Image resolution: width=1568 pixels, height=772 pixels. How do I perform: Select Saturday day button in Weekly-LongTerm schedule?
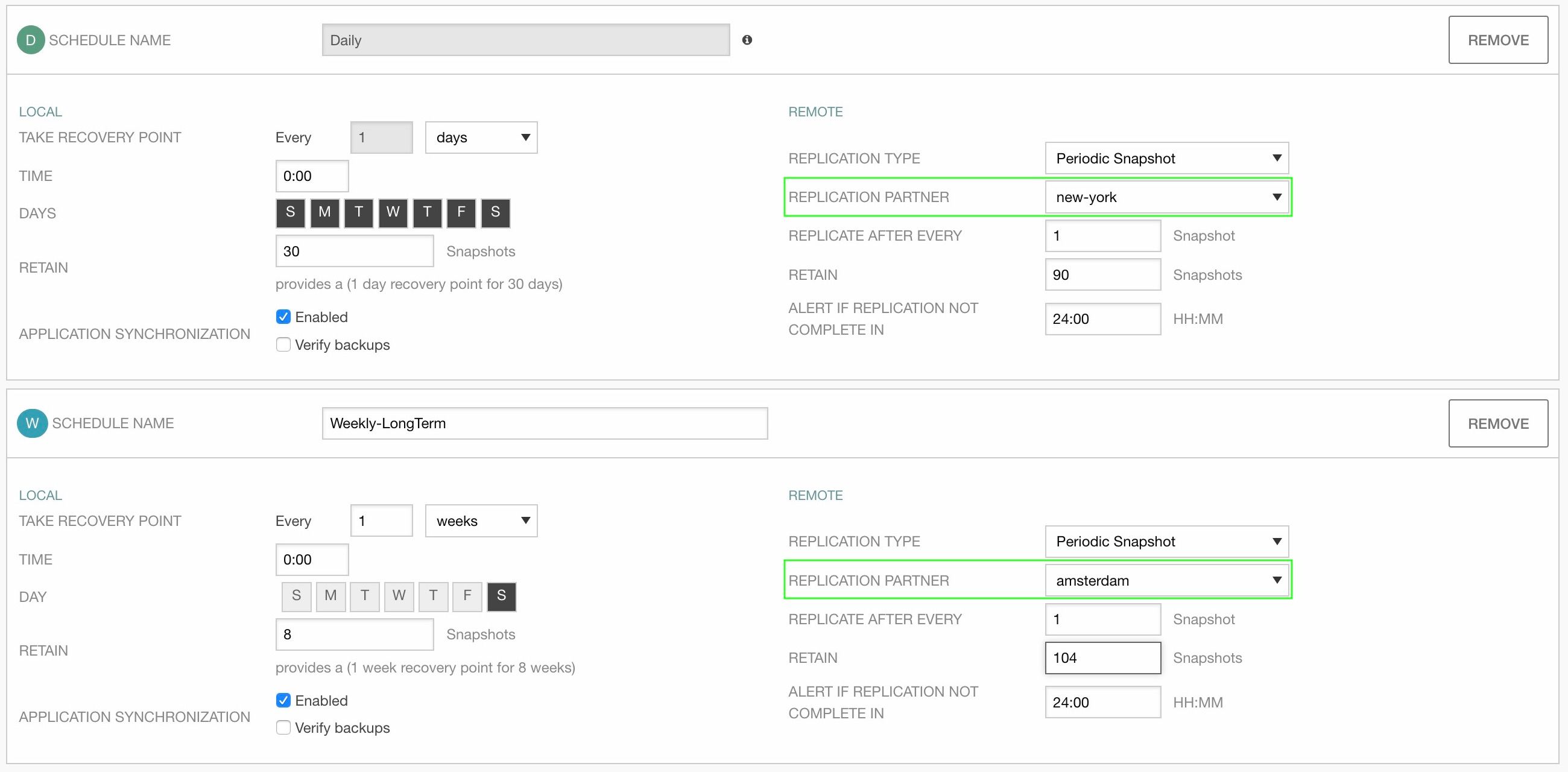[x=500, y=596]
